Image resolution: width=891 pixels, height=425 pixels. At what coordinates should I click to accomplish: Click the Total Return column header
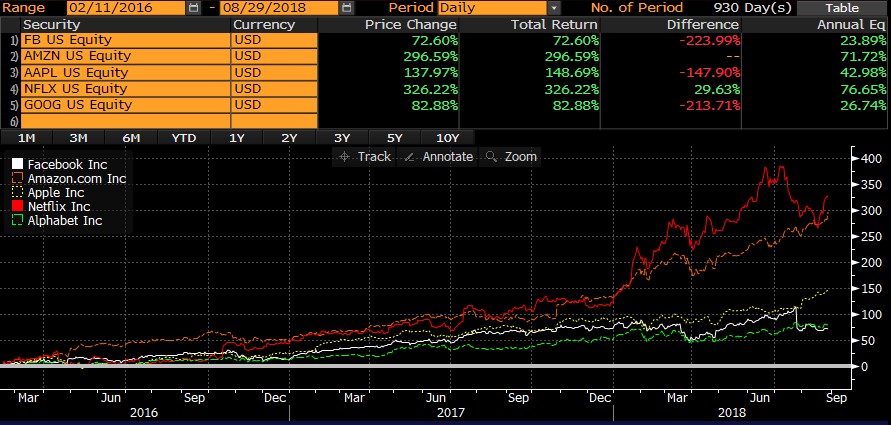(554, 25)
